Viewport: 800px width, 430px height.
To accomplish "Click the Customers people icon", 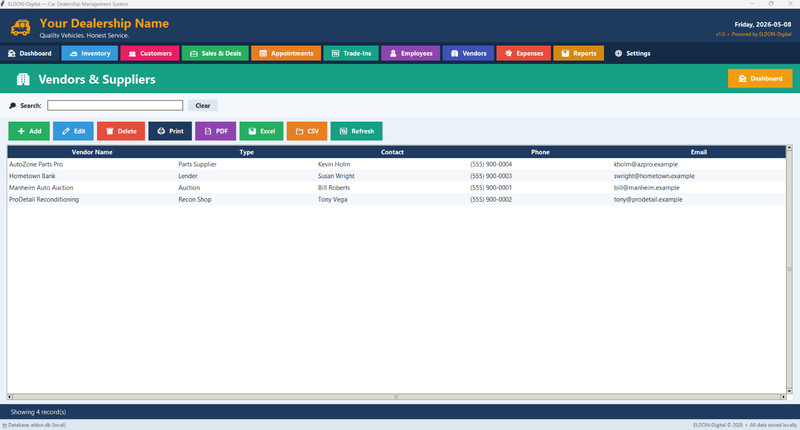I will pyautogui.click(x=132, y=54).
